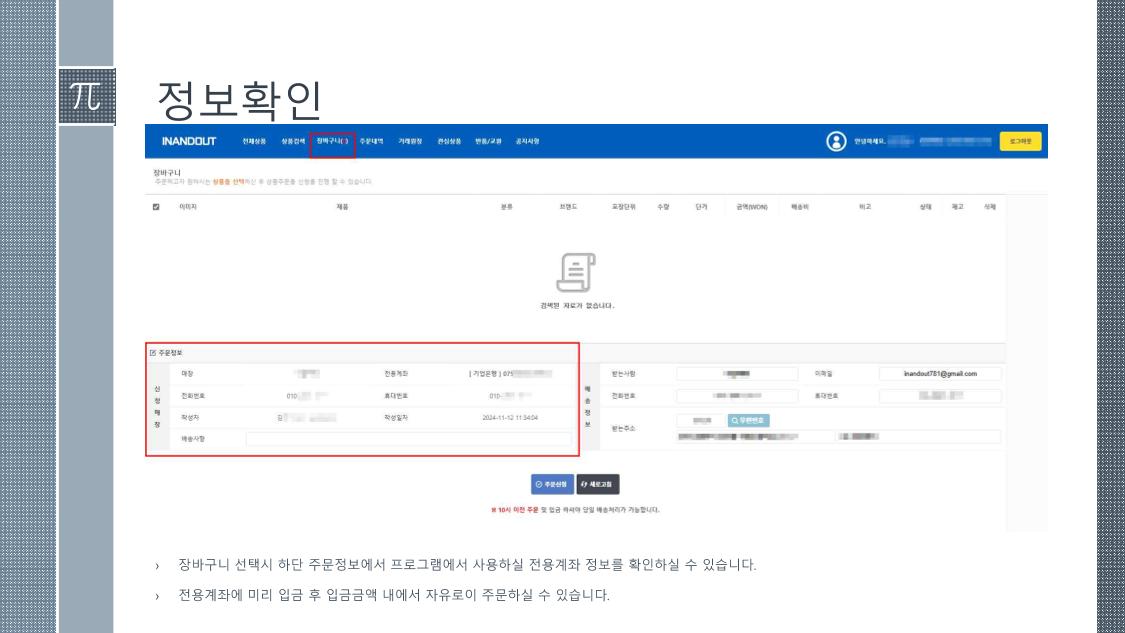Viewport: 1125px width, 633px height.
Task: Open the 주문내역 menu
Action: click(372, 141)
